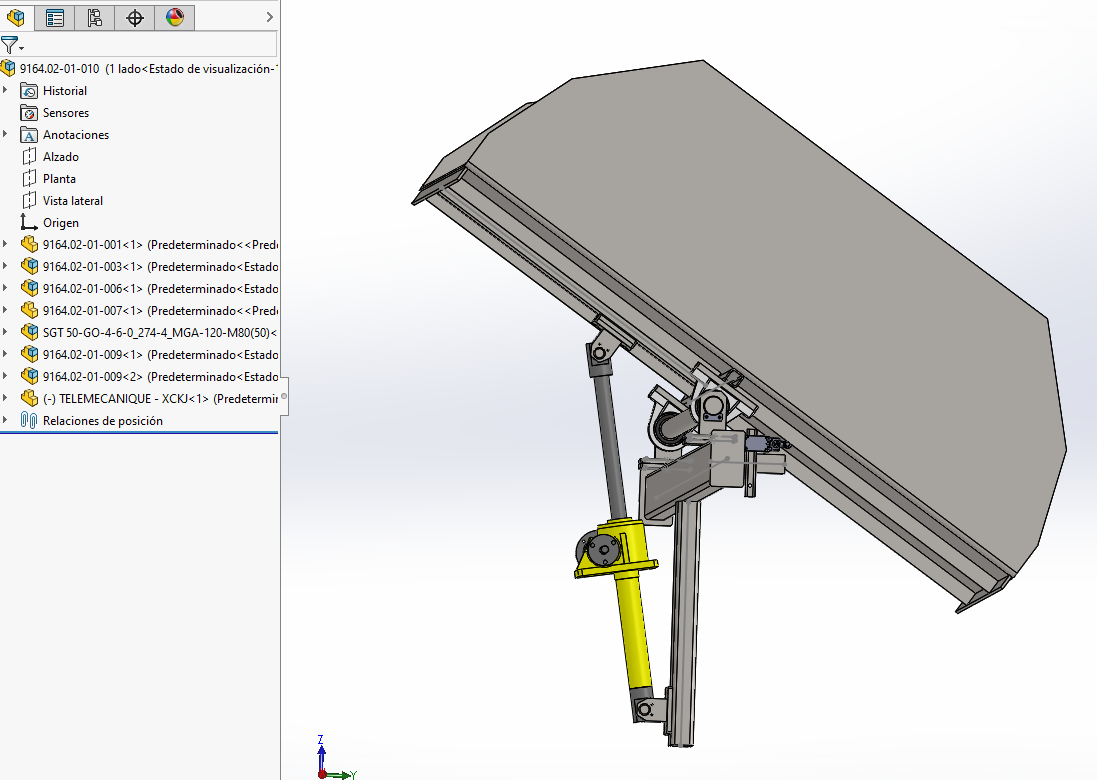Click the chevron to show more panel tabs
This screenshot has height=780, width=1097.
[x=269, y=17]
